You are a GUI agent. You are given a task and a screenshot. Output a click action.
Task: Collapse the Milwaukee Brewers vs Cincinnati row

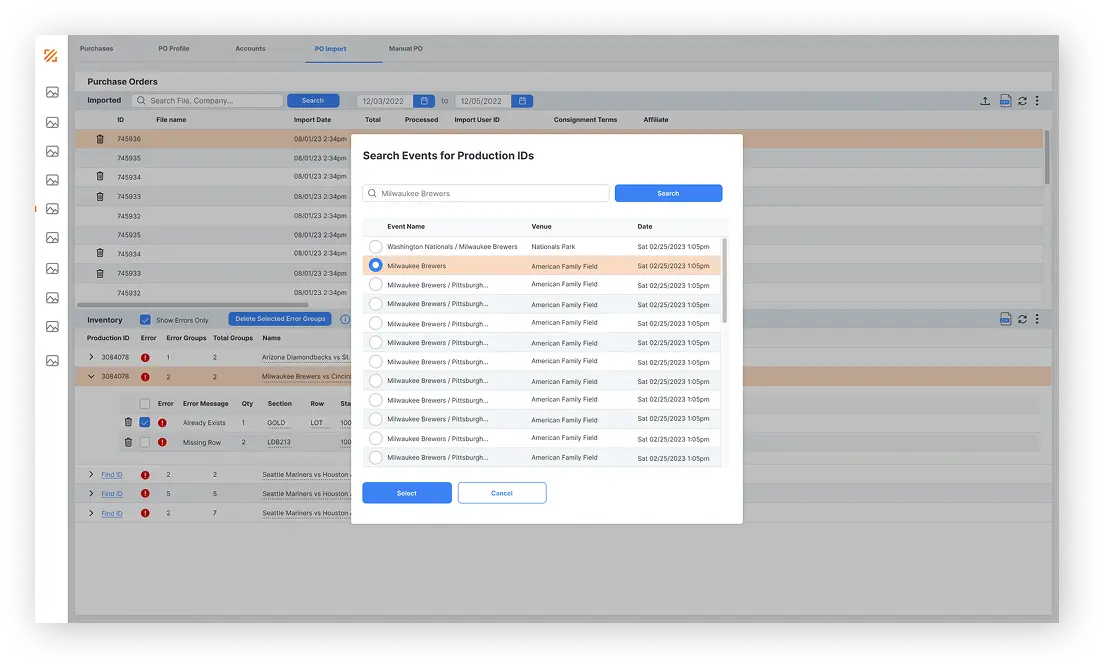pos(91,377)
